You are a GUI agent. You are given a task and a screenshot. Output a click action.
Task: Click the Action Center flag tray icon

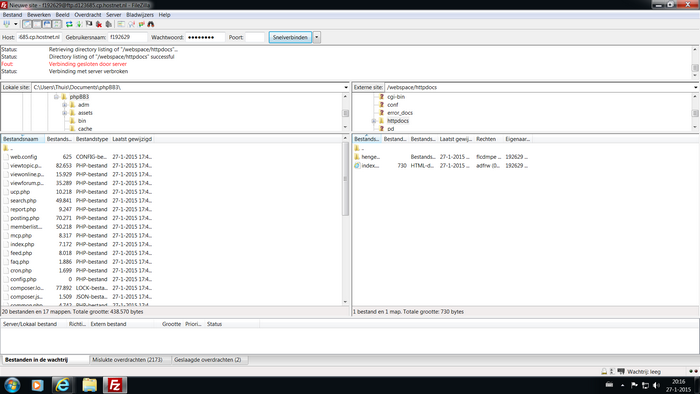[634, 385]
